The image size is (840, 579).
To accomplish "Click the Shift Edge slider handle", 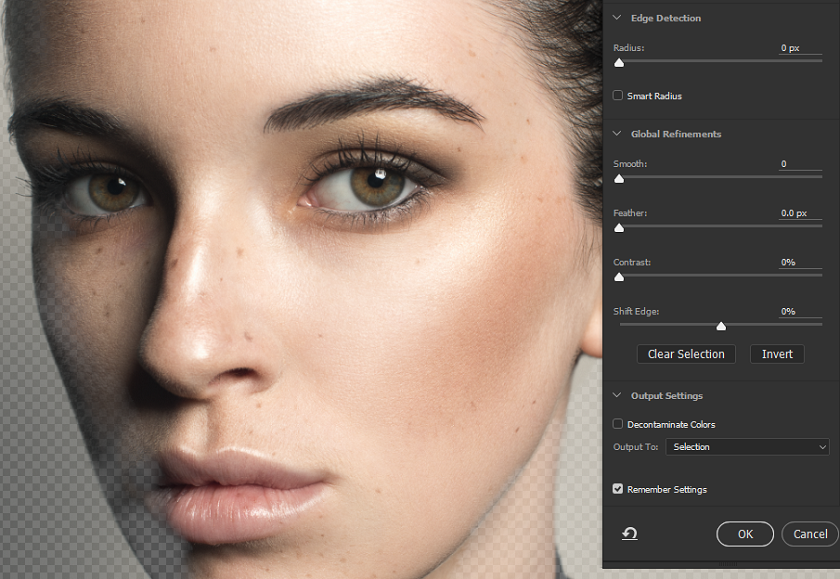I will point(721,326).
